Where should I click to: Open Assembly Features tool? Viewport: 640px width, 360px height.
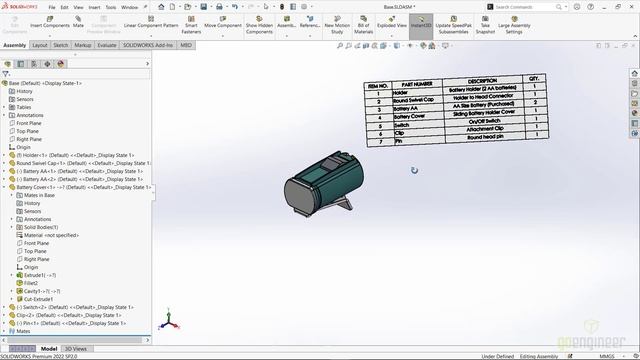click(x=287, y=22)
